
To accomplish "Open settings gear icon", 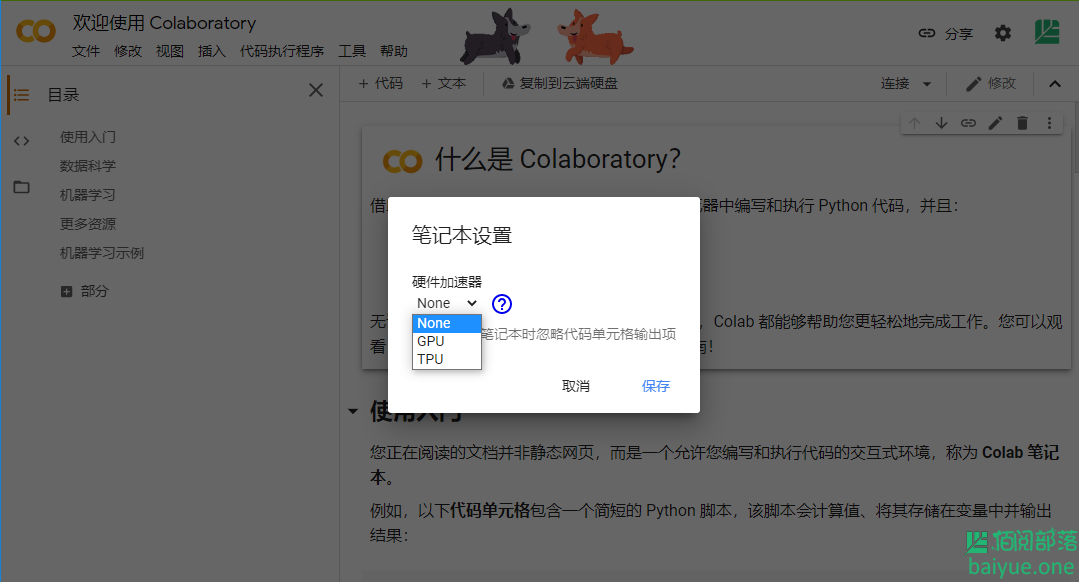I will click(1003, 33).
